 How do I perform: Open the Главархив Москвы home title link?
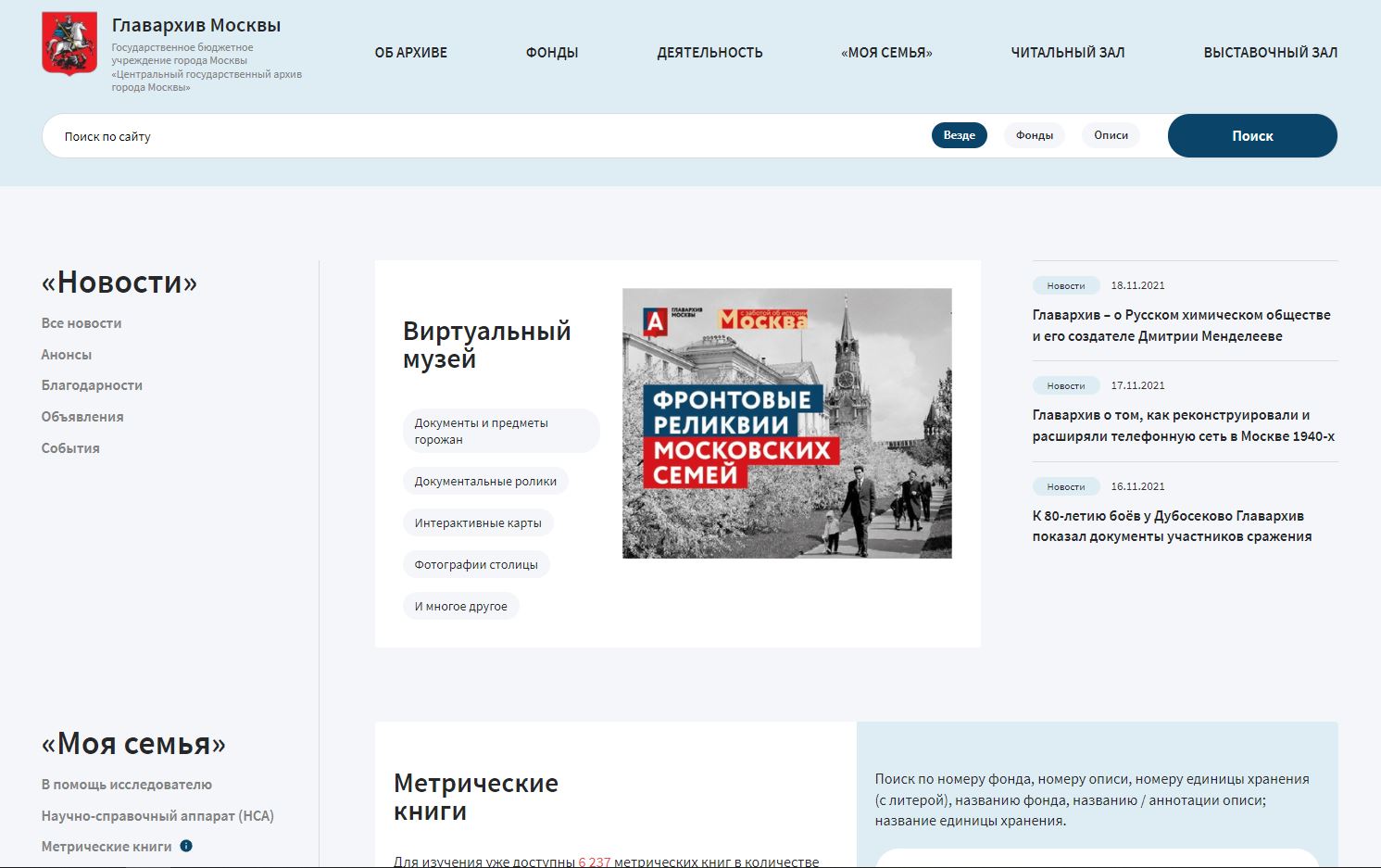point(196,25)
